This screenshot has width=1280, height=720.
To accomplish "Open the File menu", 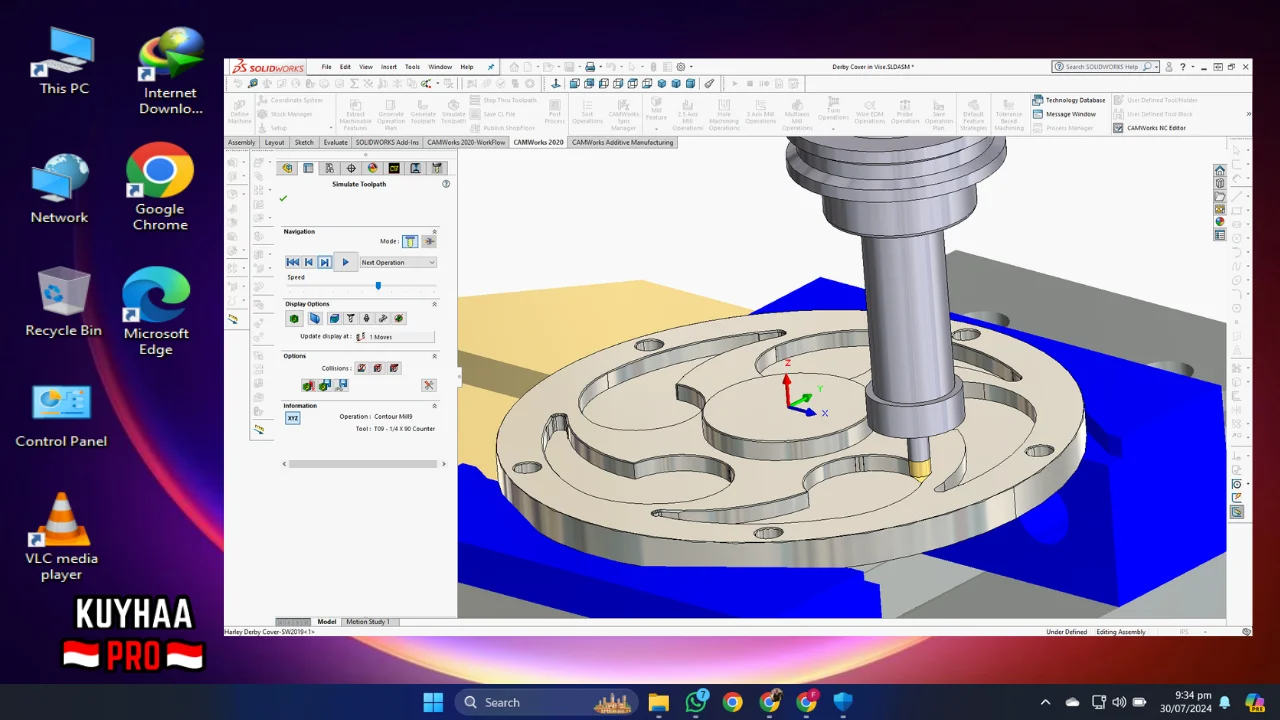I will point(326,67).
